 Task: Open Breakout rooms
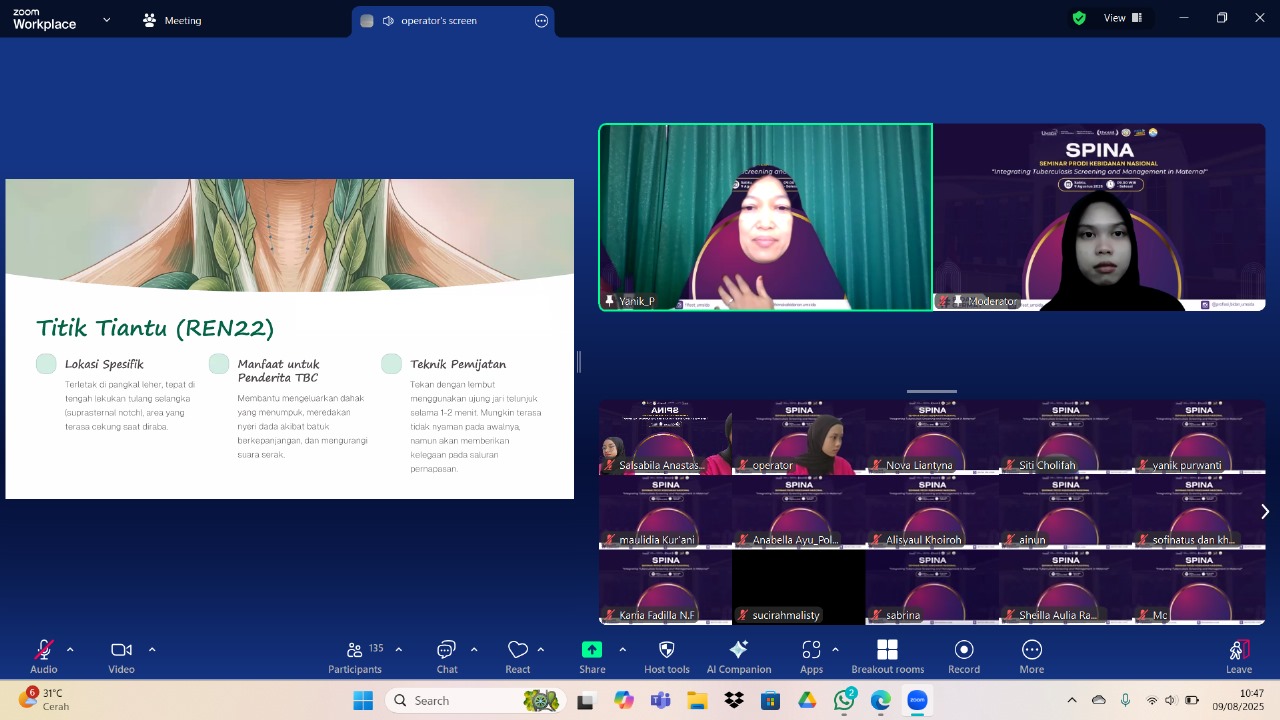(x=887, y=657)
